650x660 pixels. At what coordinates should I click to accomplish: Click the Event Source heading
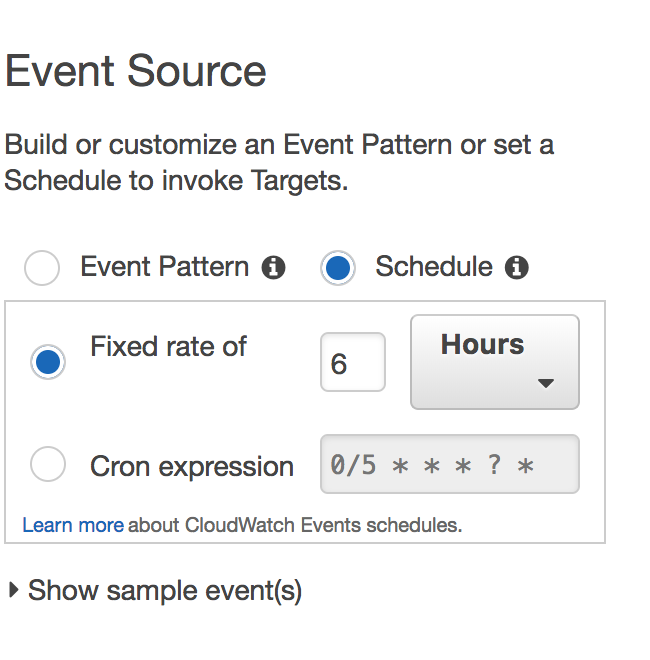(x=136, y=71)
